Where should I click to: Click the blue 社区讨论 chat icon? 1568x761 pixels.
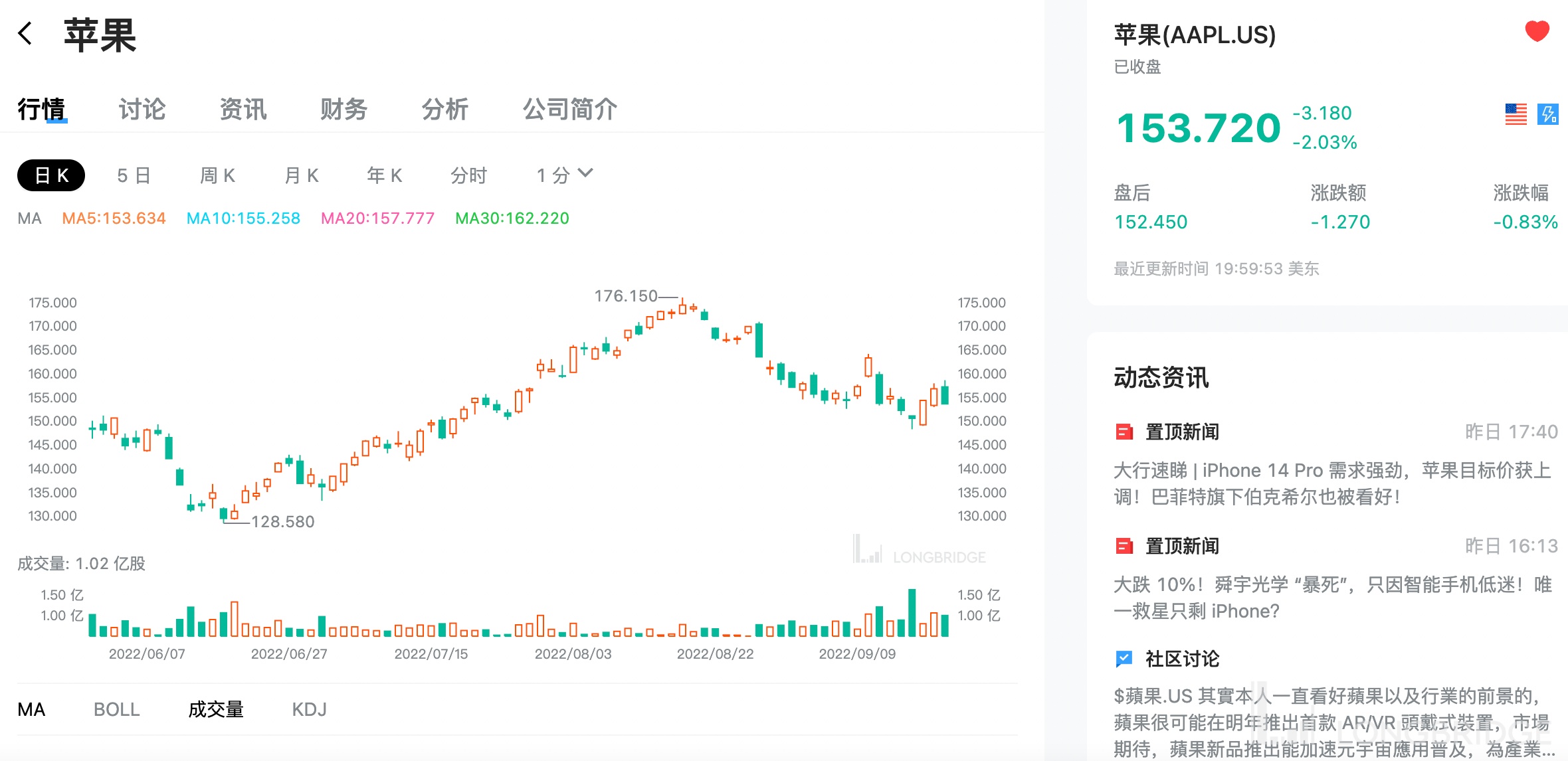pyautogui.click(x=1124, y=659)
